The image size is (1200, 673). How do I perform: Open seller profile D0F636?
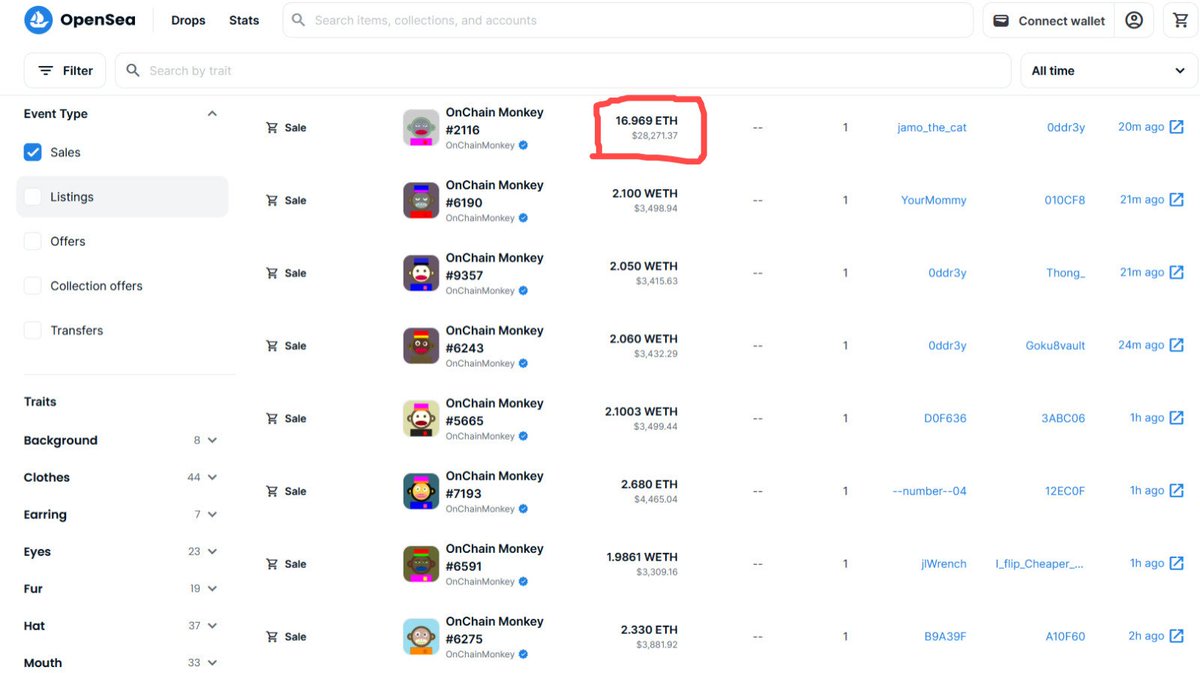pos(945,418)
